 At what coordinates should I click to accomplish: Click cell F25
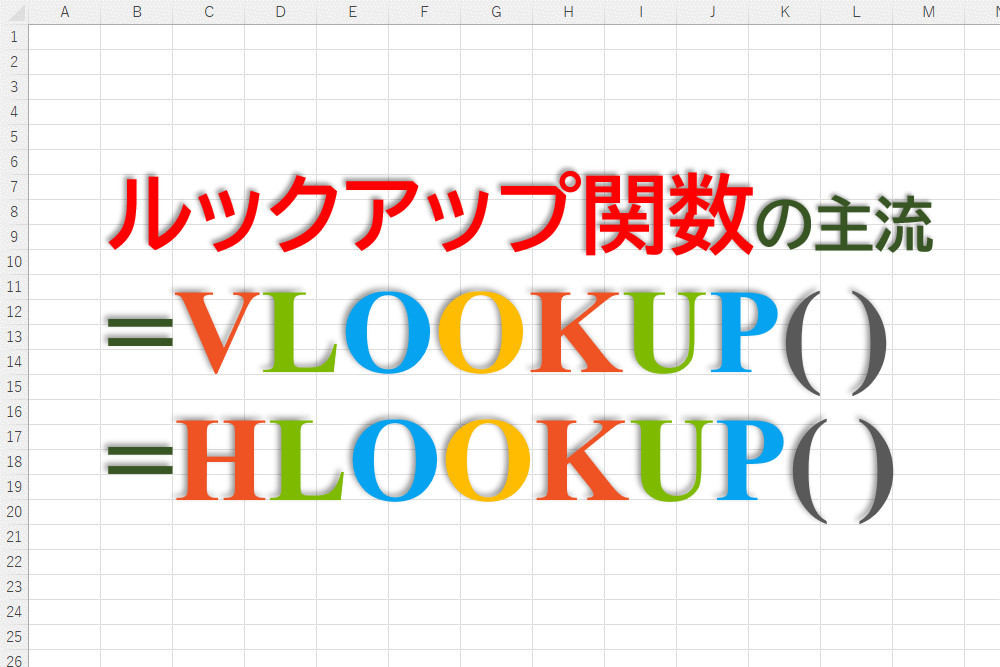point(424,637)
